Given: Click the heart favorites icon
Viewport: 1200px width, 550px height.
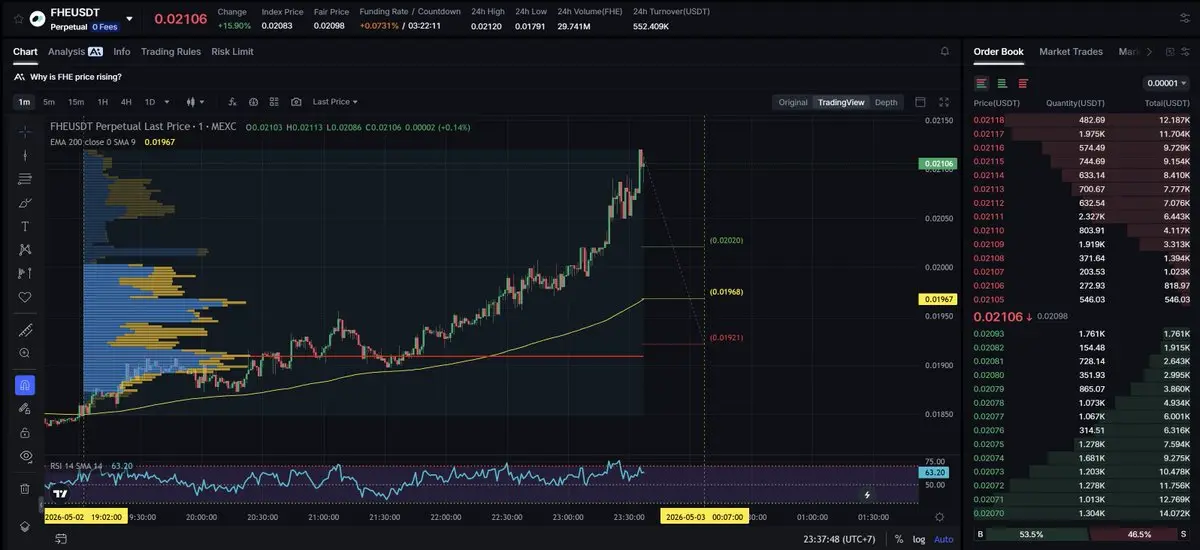Looking at the screenshot, I should 25,297.
